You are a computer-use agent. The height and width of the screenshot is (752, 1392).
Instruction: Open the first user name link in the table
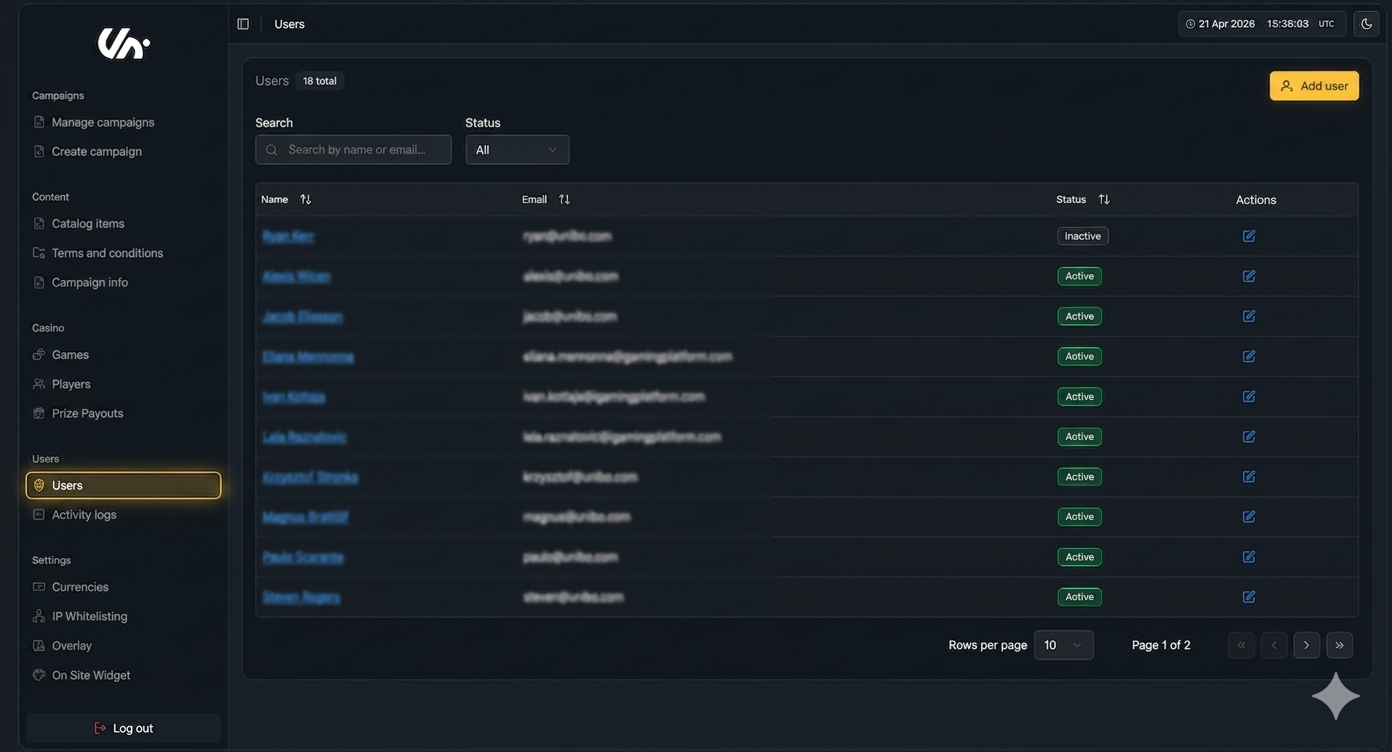(288, 236)
